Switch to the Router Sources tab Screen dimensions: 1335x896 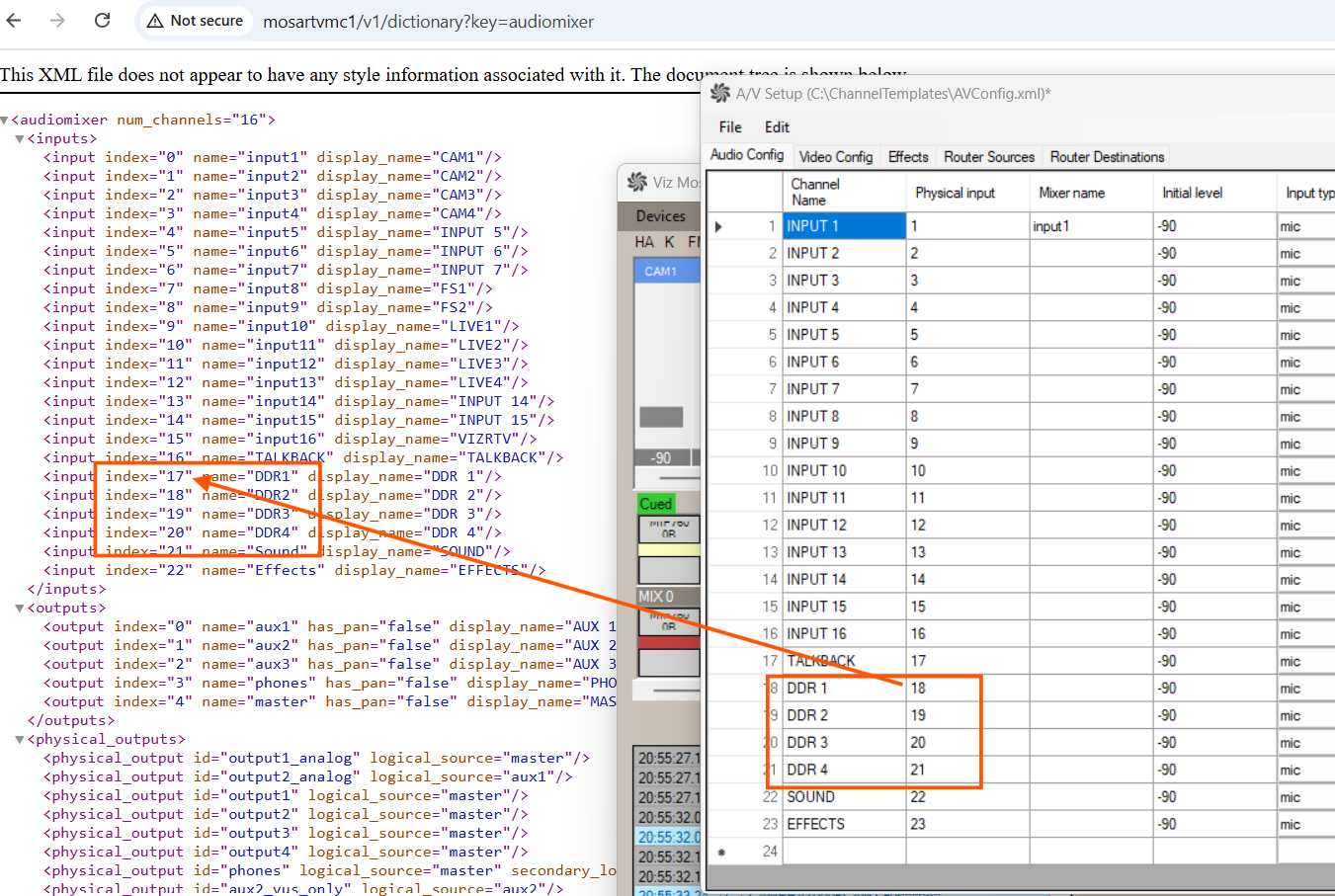coord(988,157)
